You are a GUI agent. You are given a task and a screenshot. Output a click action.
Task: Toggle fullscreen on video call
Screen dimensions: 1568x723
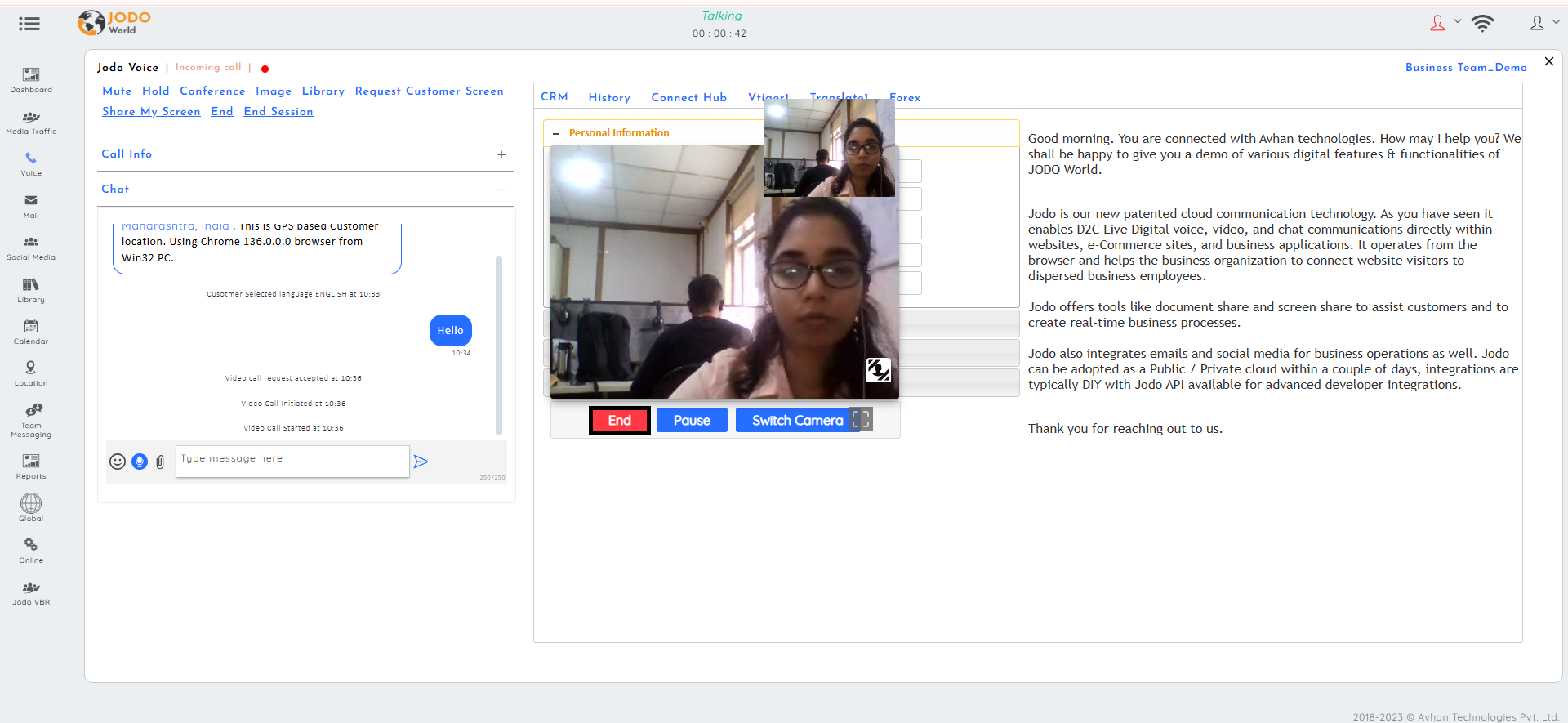pos(861,420)
